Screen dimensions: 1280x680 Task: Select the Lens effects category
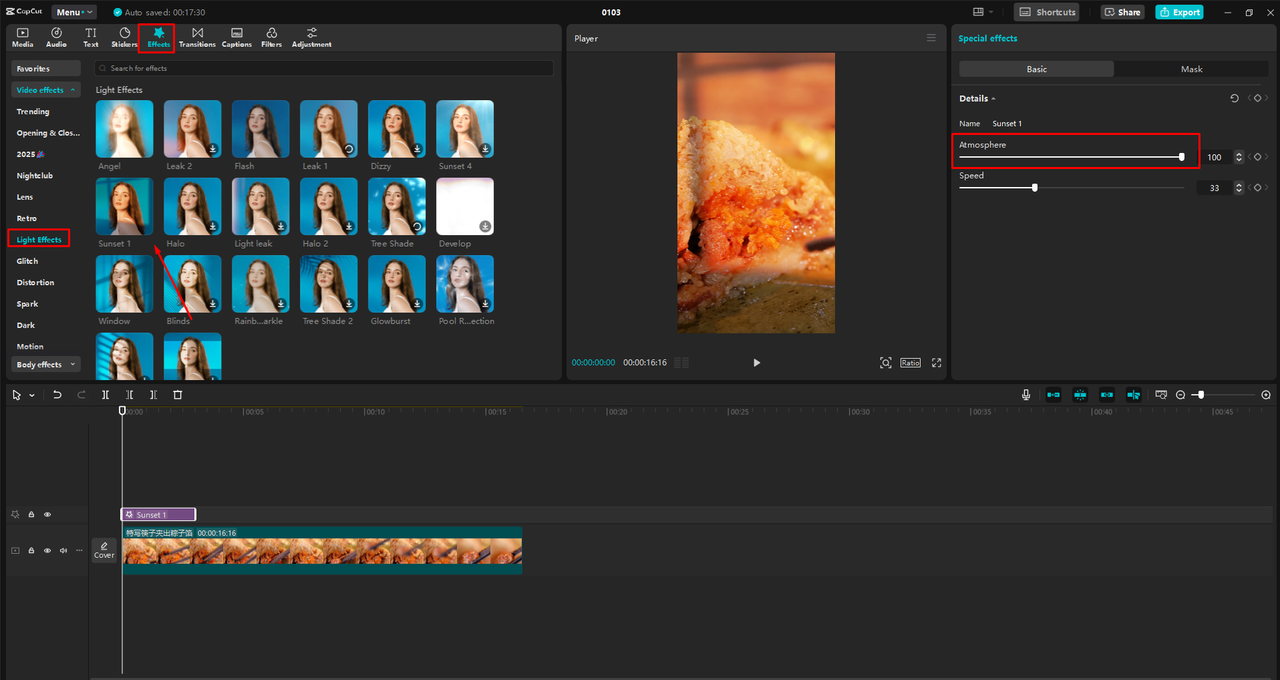(x=25, y=197)
